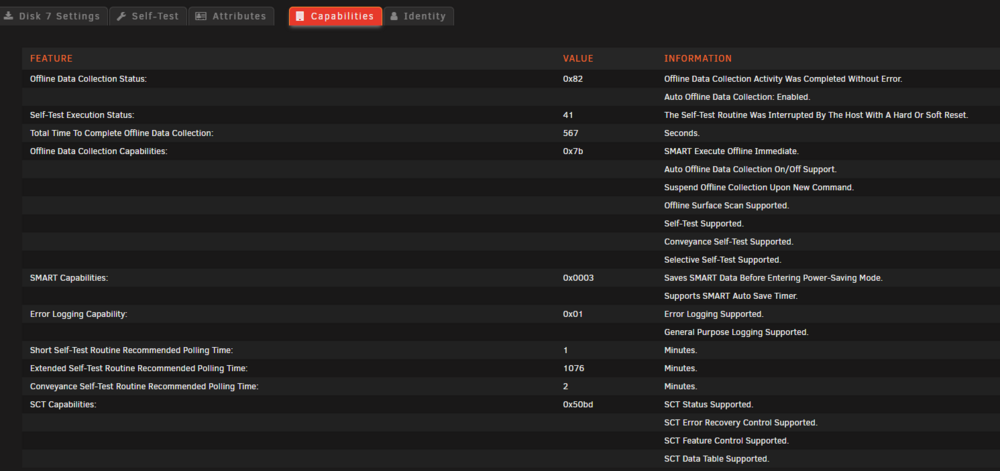Select the Error Logging Capability label
The image size is (1000, 471).
(78, 314)
